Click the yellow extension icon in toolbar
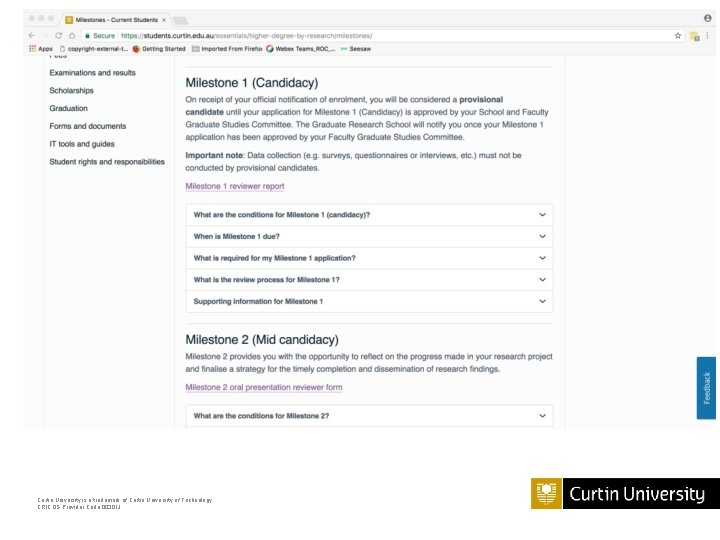 click(x=694, y=36)
